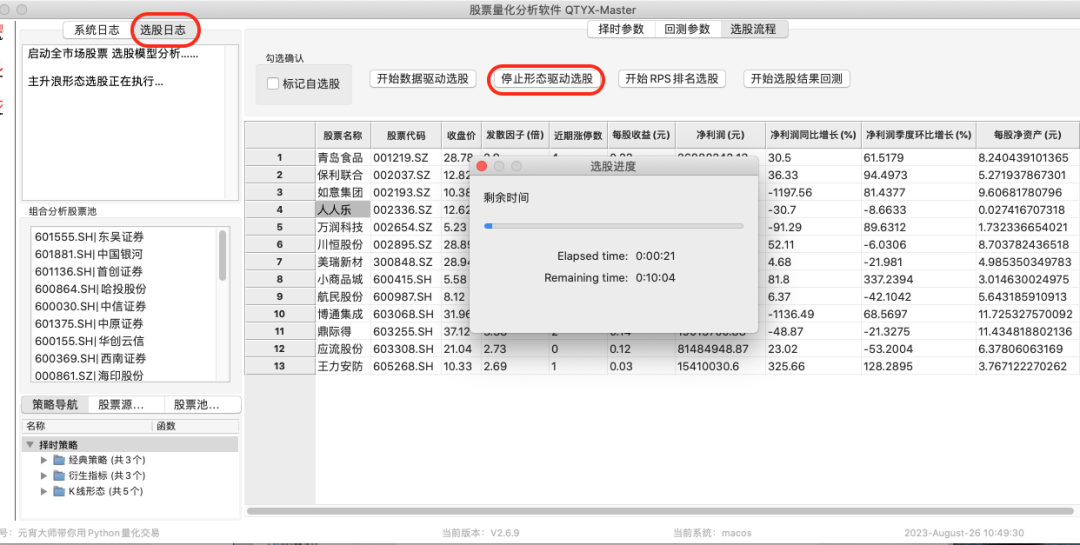Select the 策略导航 tab

(55, 404)
